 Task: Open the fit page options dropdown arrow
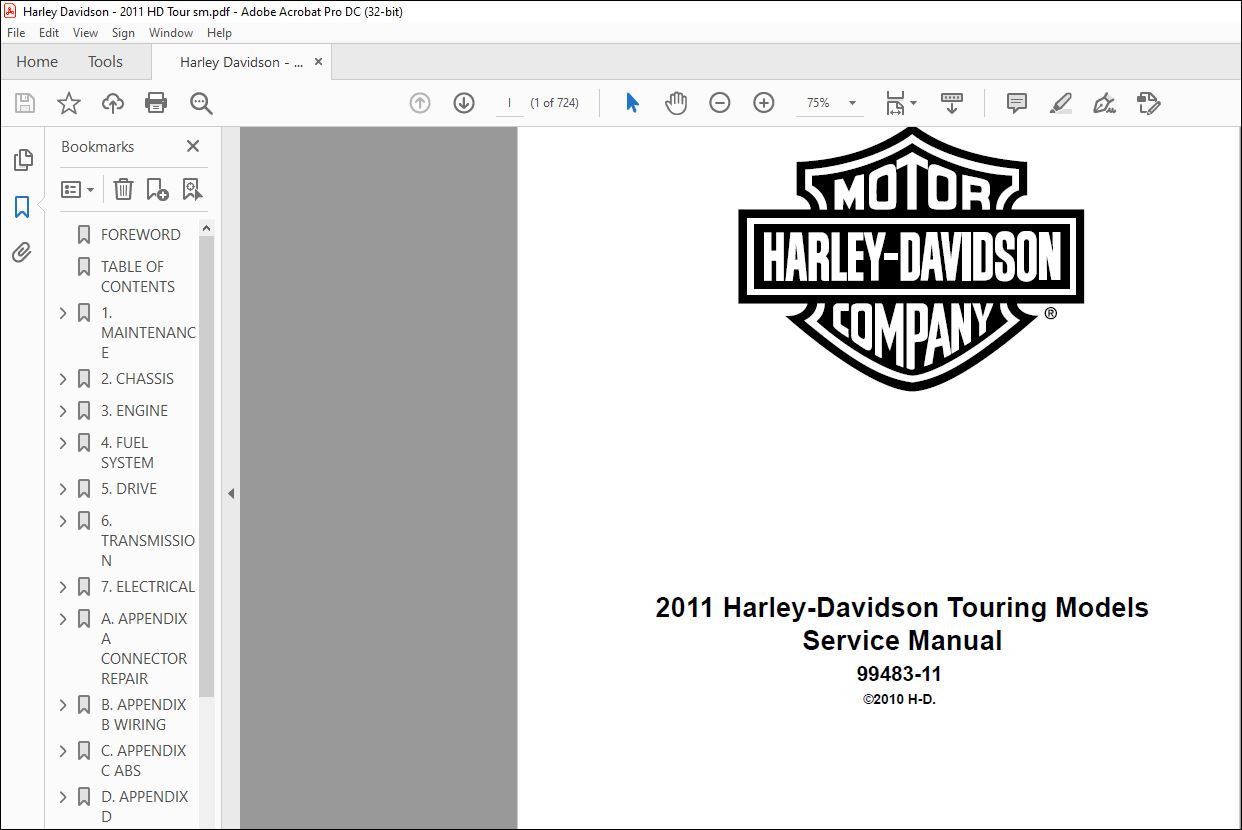point(913,103)
